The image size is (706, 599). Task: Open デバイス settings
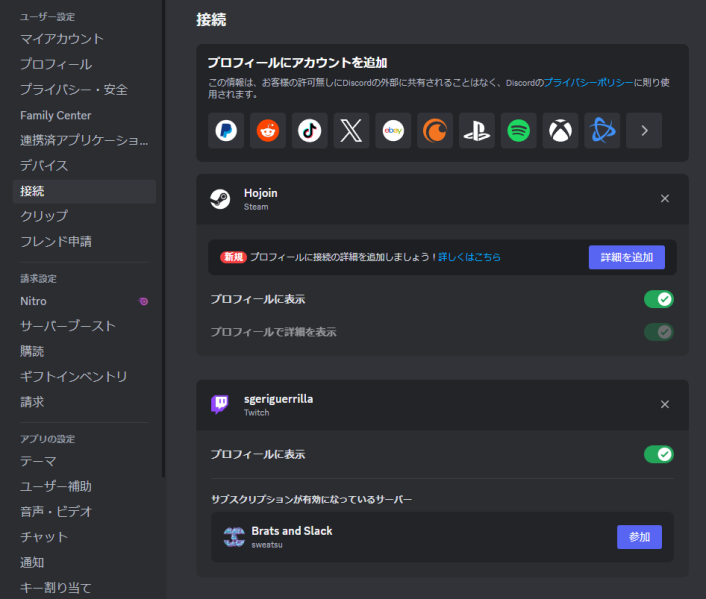(x=84, y=166)
